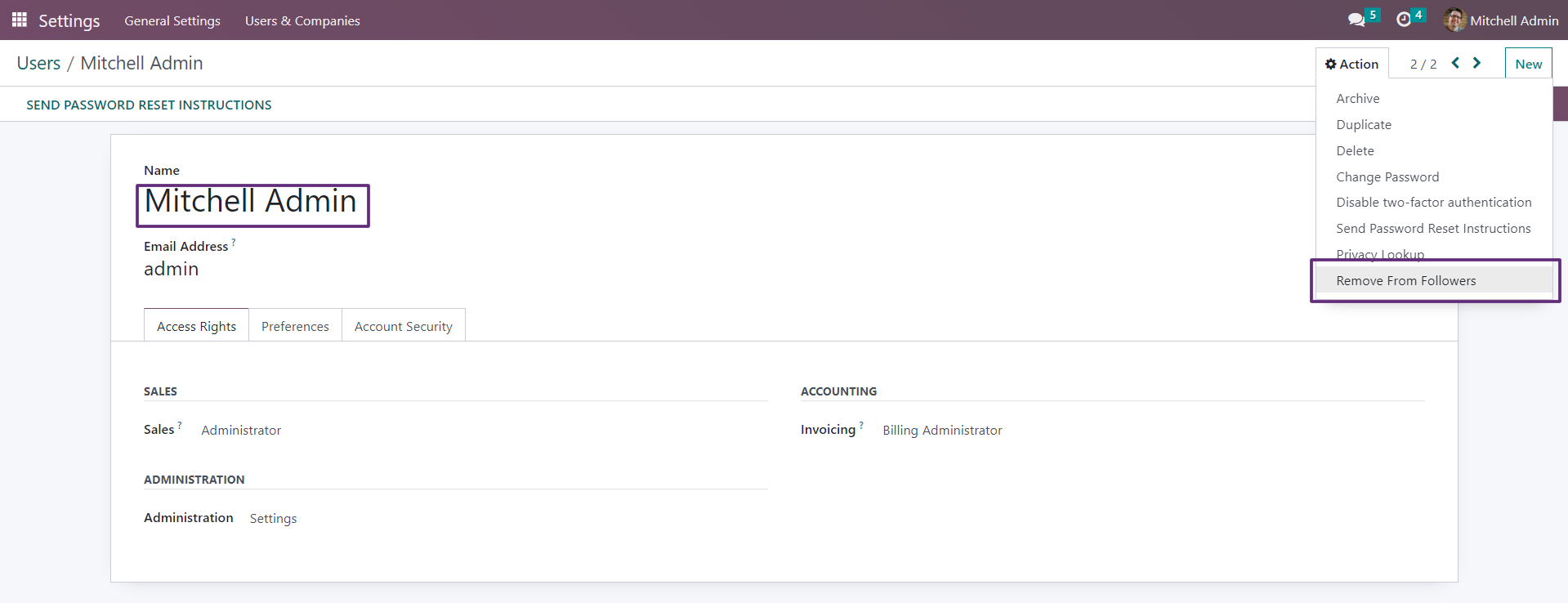The image size is (1568, 603).
Task: Click the Invoicing help question mark
Action: [x=861, y=425]
